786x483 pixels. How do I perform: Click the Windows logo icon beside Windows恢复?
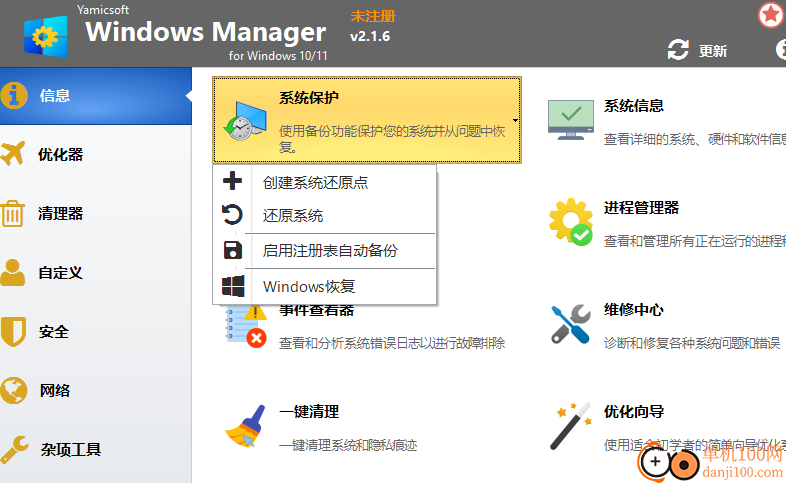tap(233, 286)
